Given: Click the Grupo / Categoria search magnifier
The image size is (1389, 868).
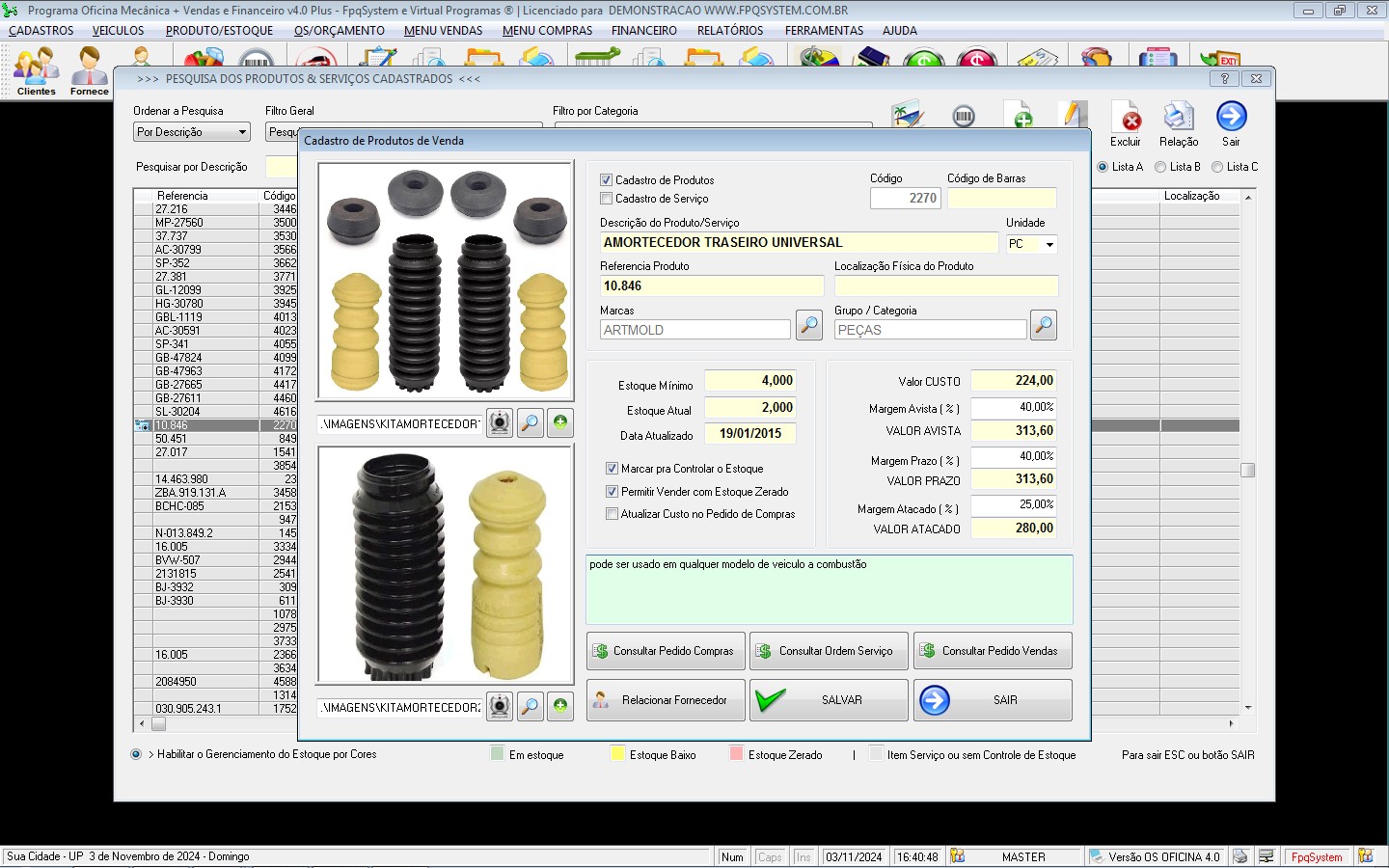Looking at the screenshot, I should point(1043,326).
